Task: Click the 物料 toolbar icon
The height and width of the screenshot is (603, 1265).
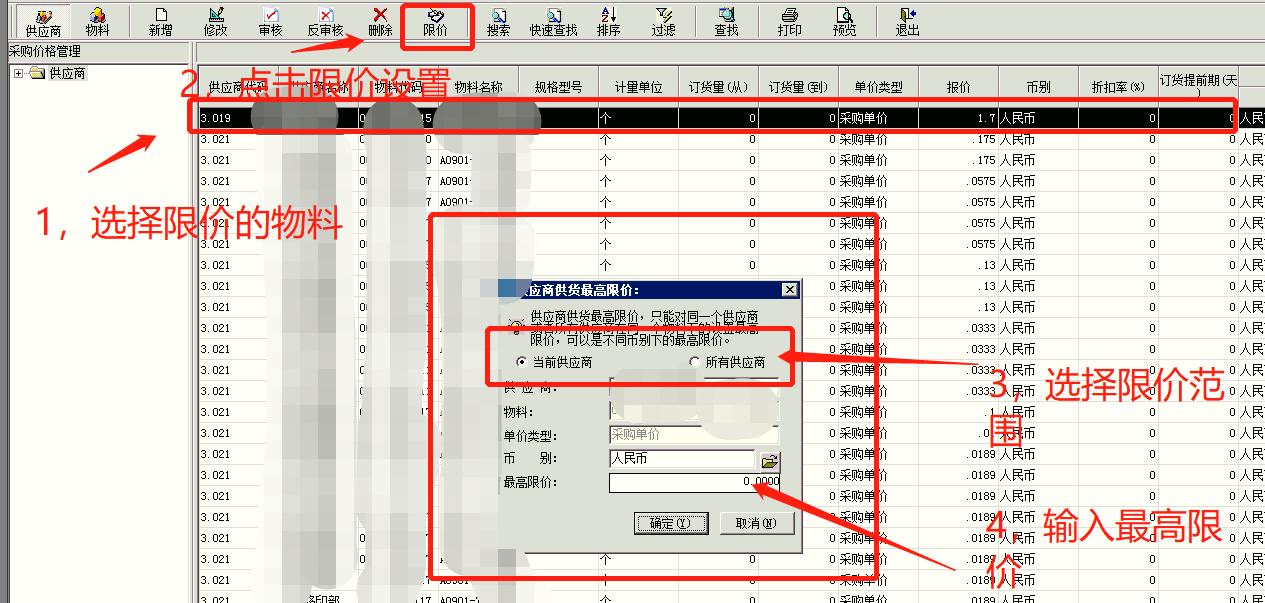Action: tap(98, 18)
